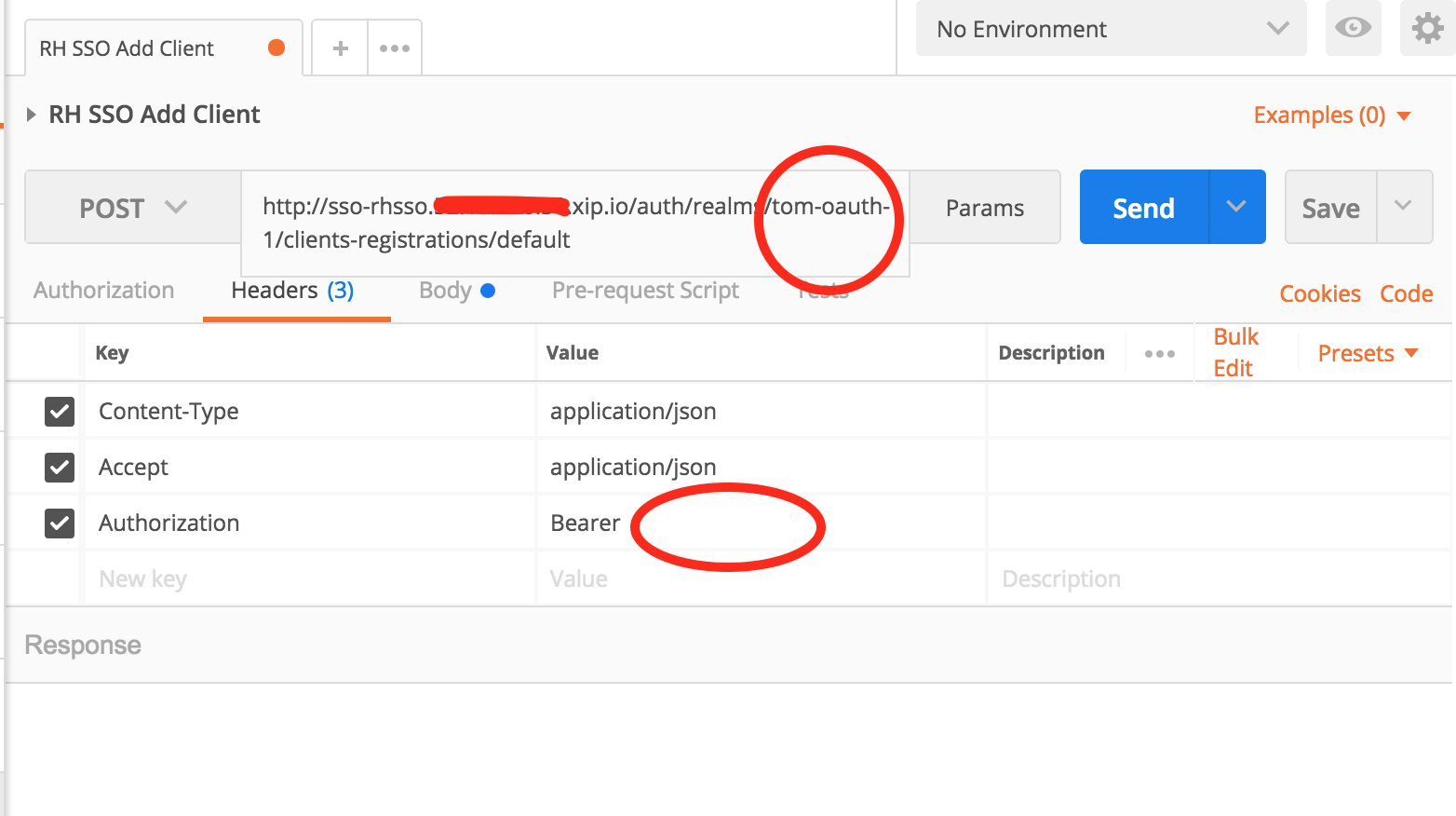
Task: Click the Bulk Edit link
Action: point(1235,352)
